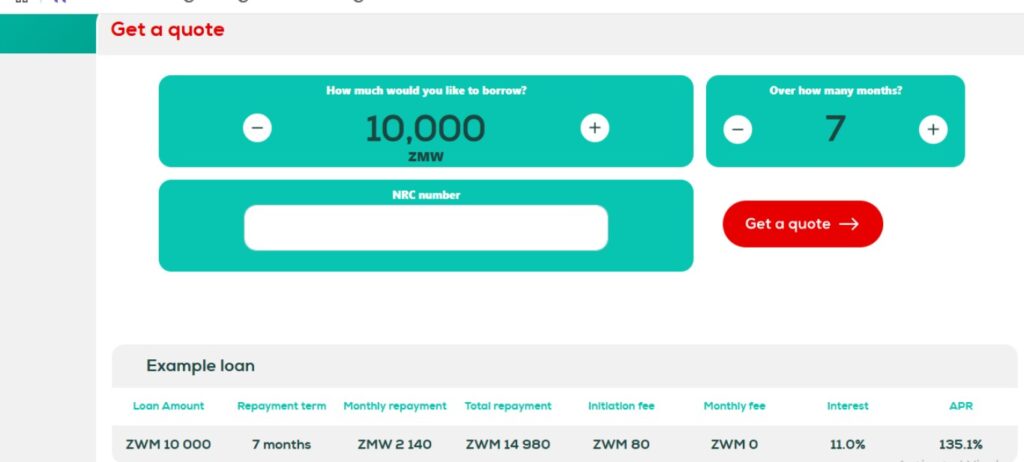
Task: Click the How much would you like to borrow label
Action: (x=426, y=91)
